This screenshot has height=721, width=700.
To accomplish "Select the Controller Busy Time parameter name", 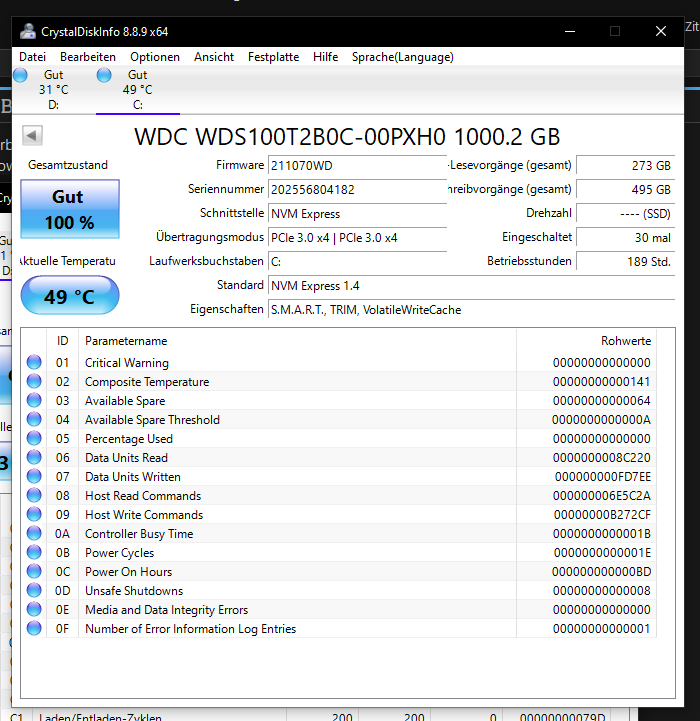I will (139, 534).
